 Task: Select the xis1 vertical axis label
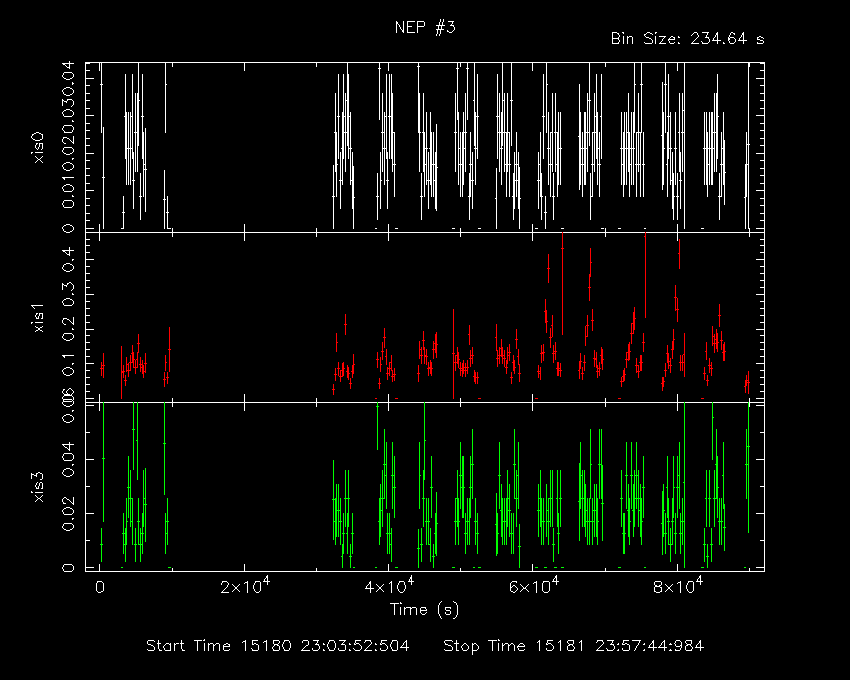tap(38, 318)
